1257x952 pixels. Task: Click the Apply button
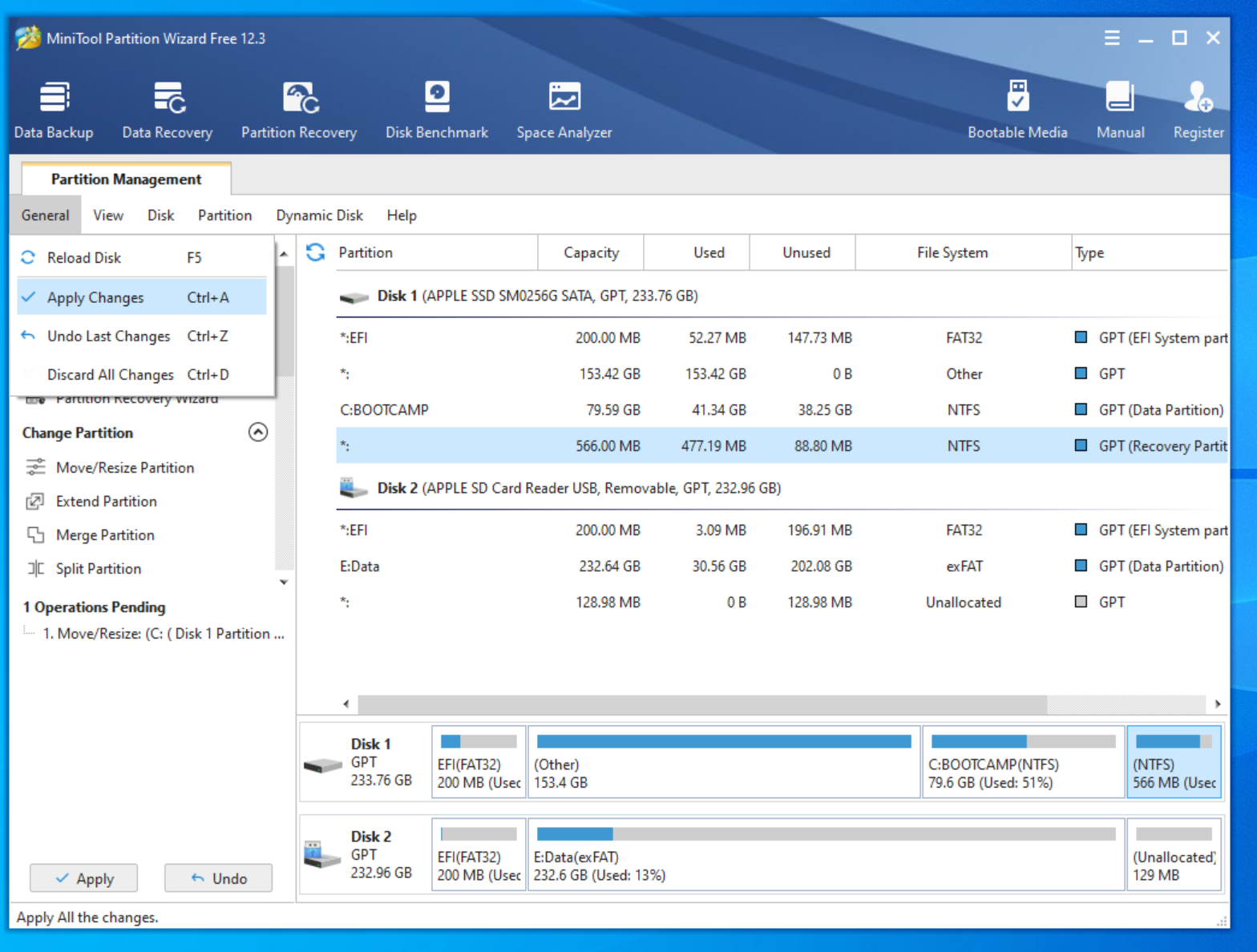coord(83,878)
